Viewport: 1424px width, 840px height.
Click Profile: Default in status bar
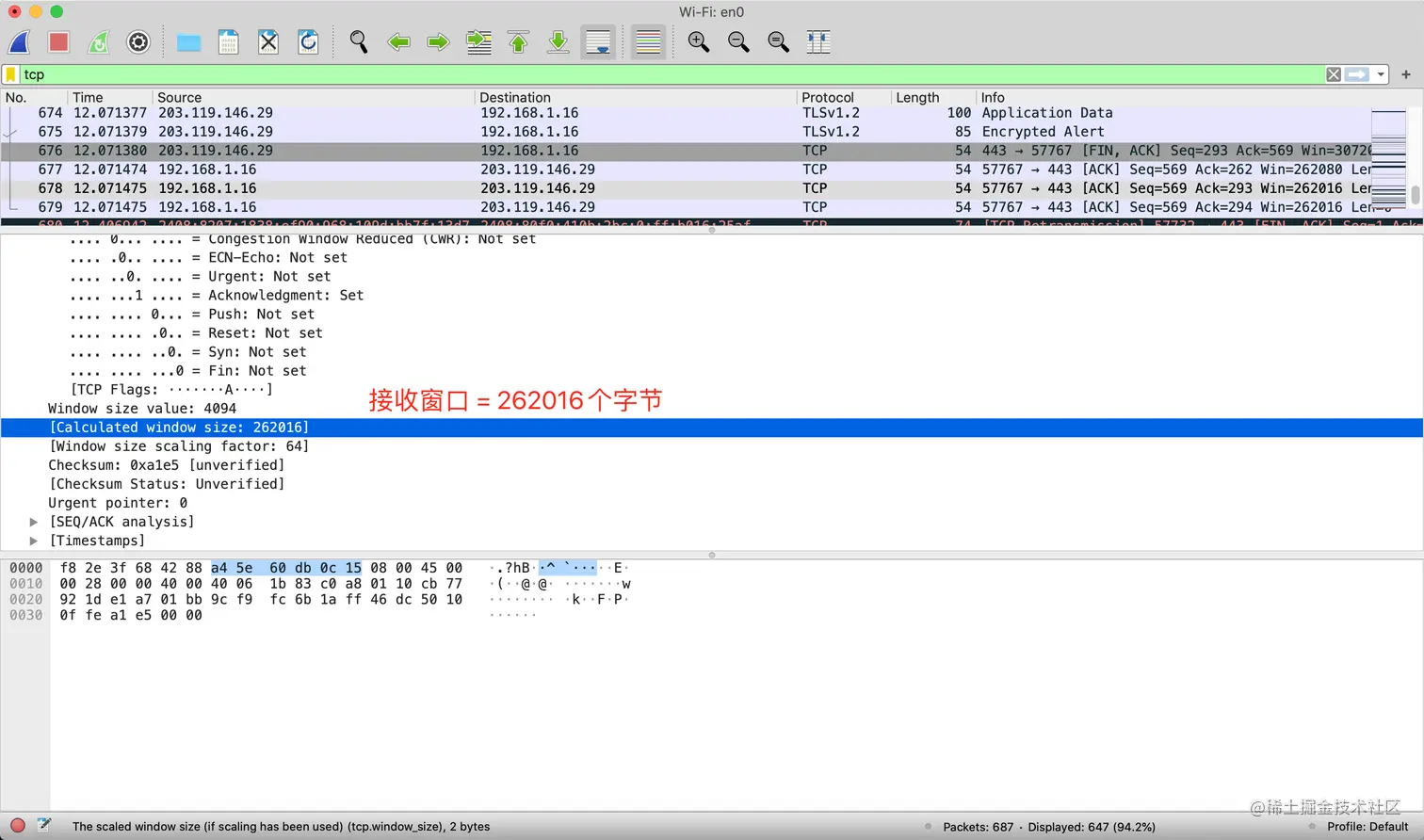(1367, 827)
